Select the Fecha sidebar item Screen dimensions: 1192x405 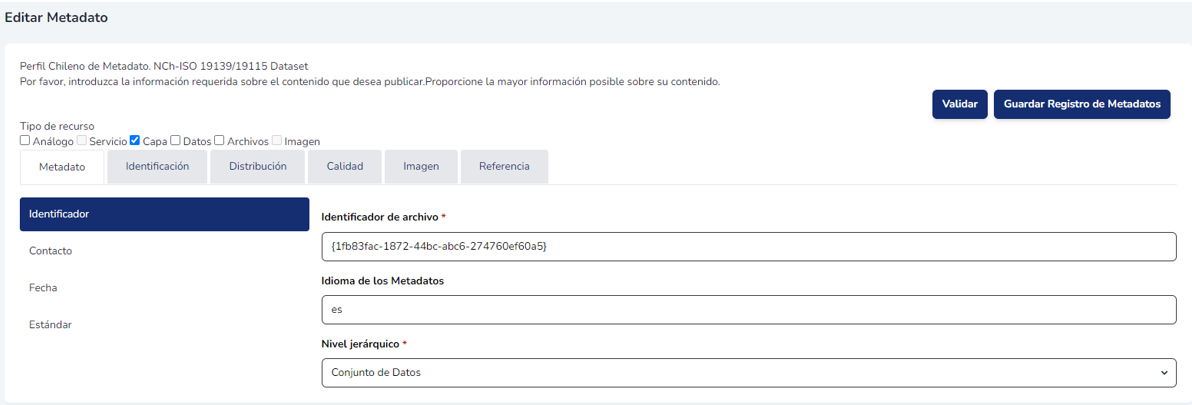pyautogui.click(x=43, y=288)
